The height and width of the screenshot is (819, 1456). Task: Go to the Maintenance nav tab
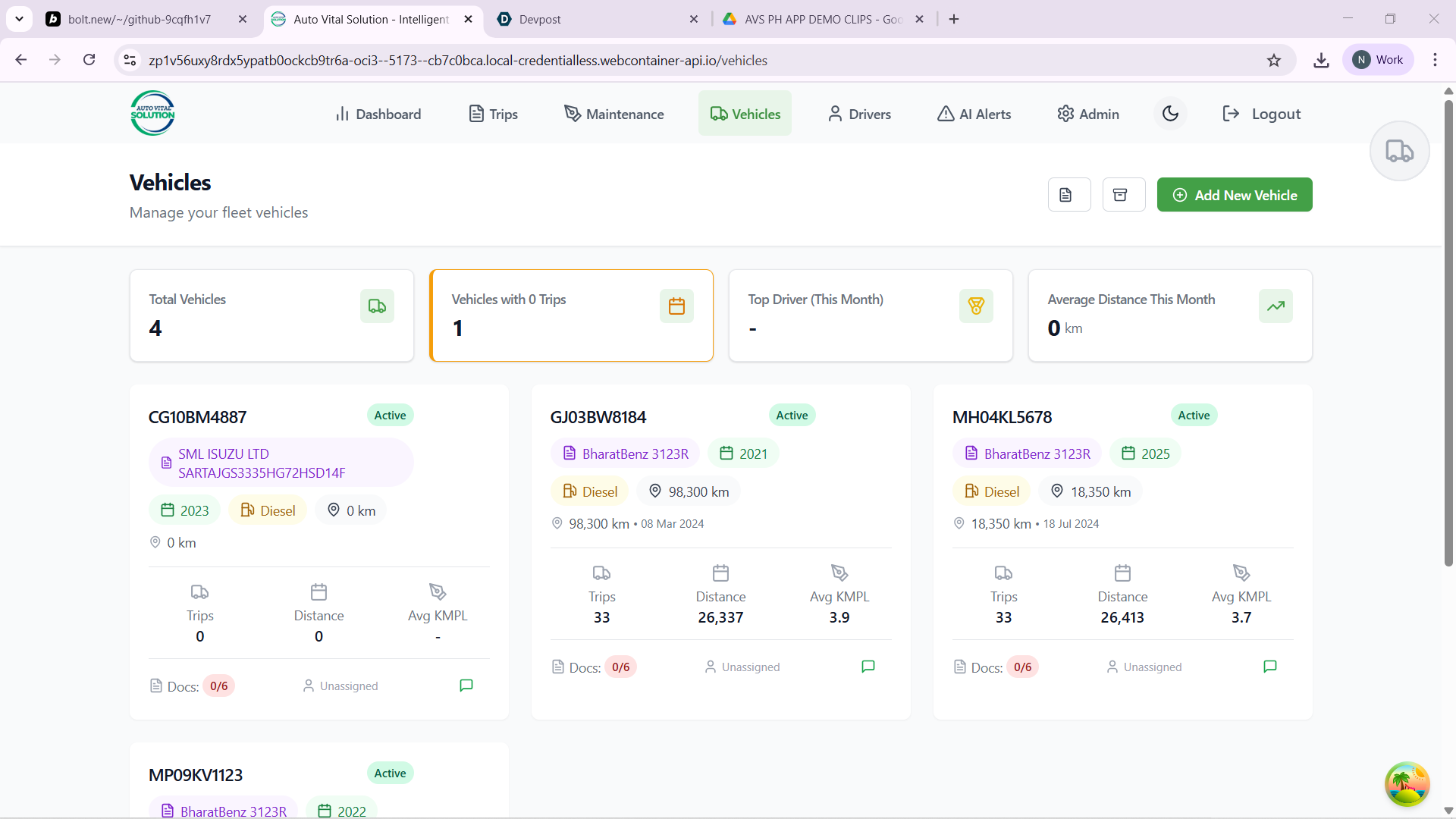[614, 114]
